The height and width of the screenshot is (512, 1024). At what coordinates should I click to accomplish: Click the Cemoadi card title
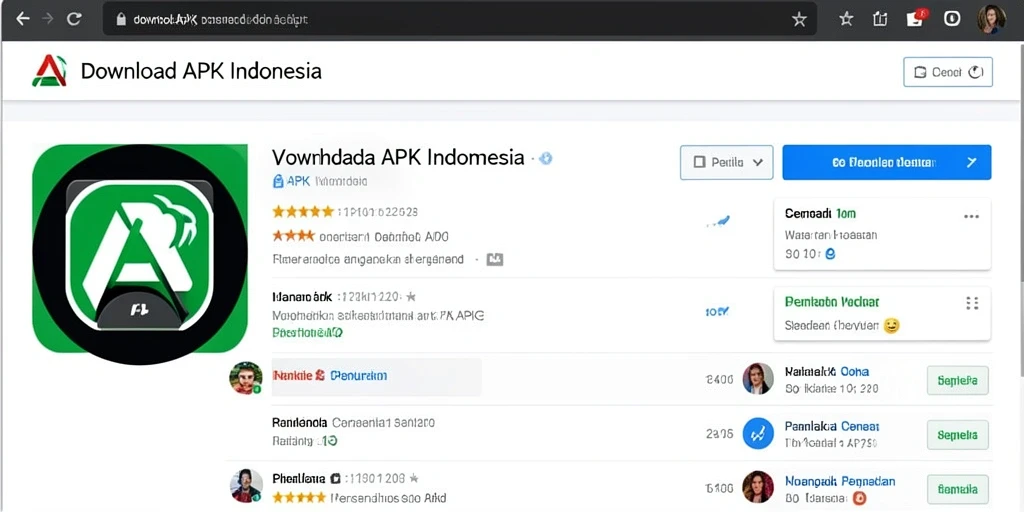[820, 214]
